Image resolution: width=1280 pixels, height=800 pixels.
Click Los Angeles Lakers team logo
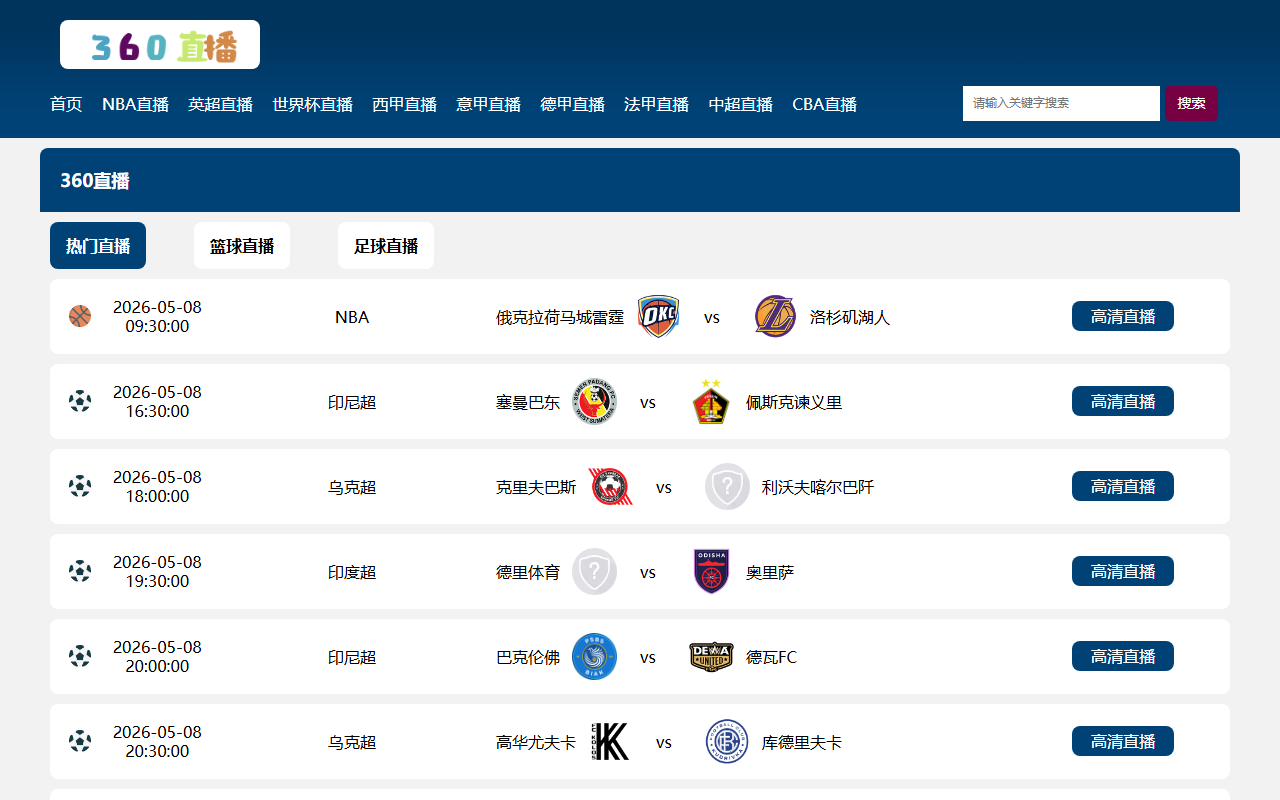775,316
